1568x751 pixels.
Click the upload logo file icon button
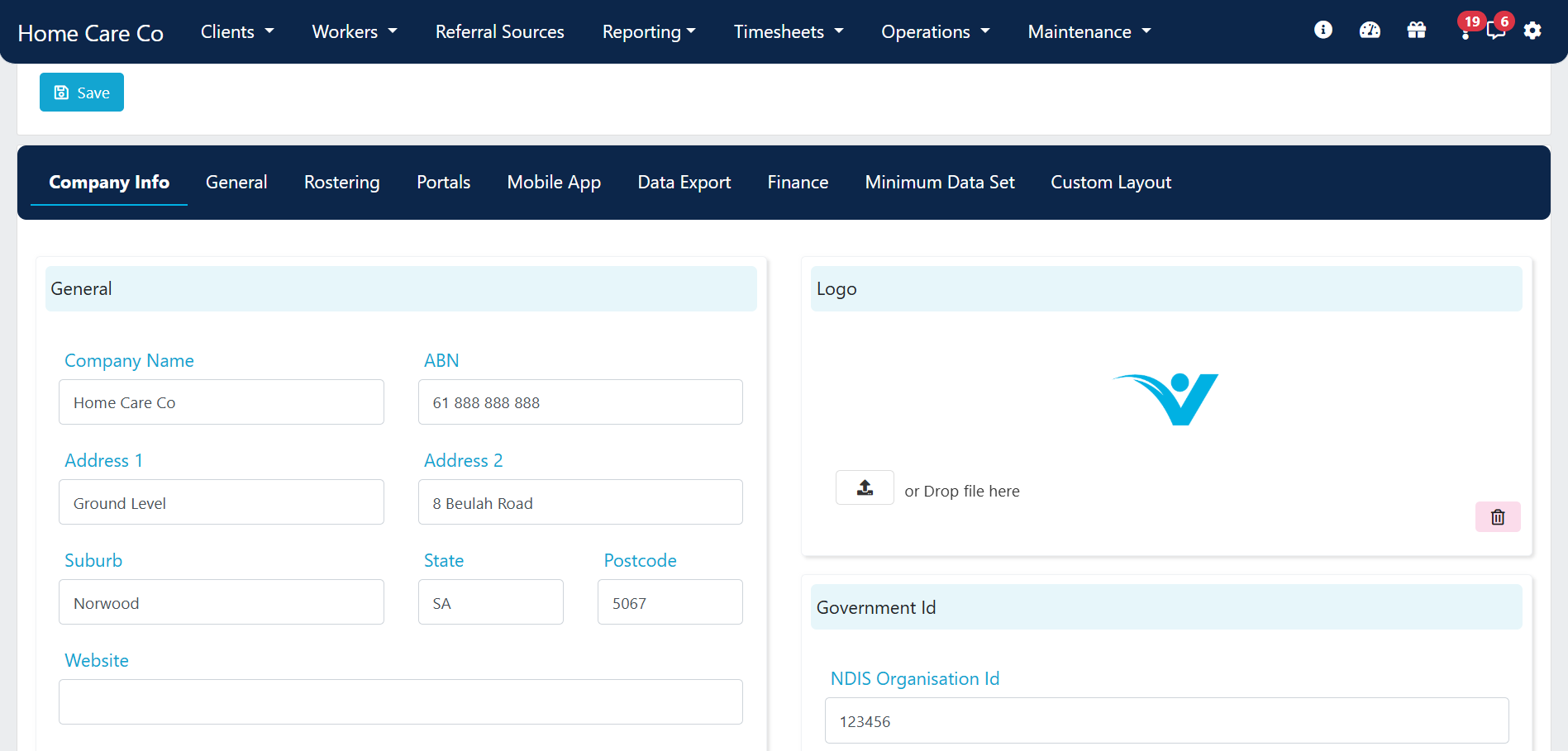pos(865,487)
